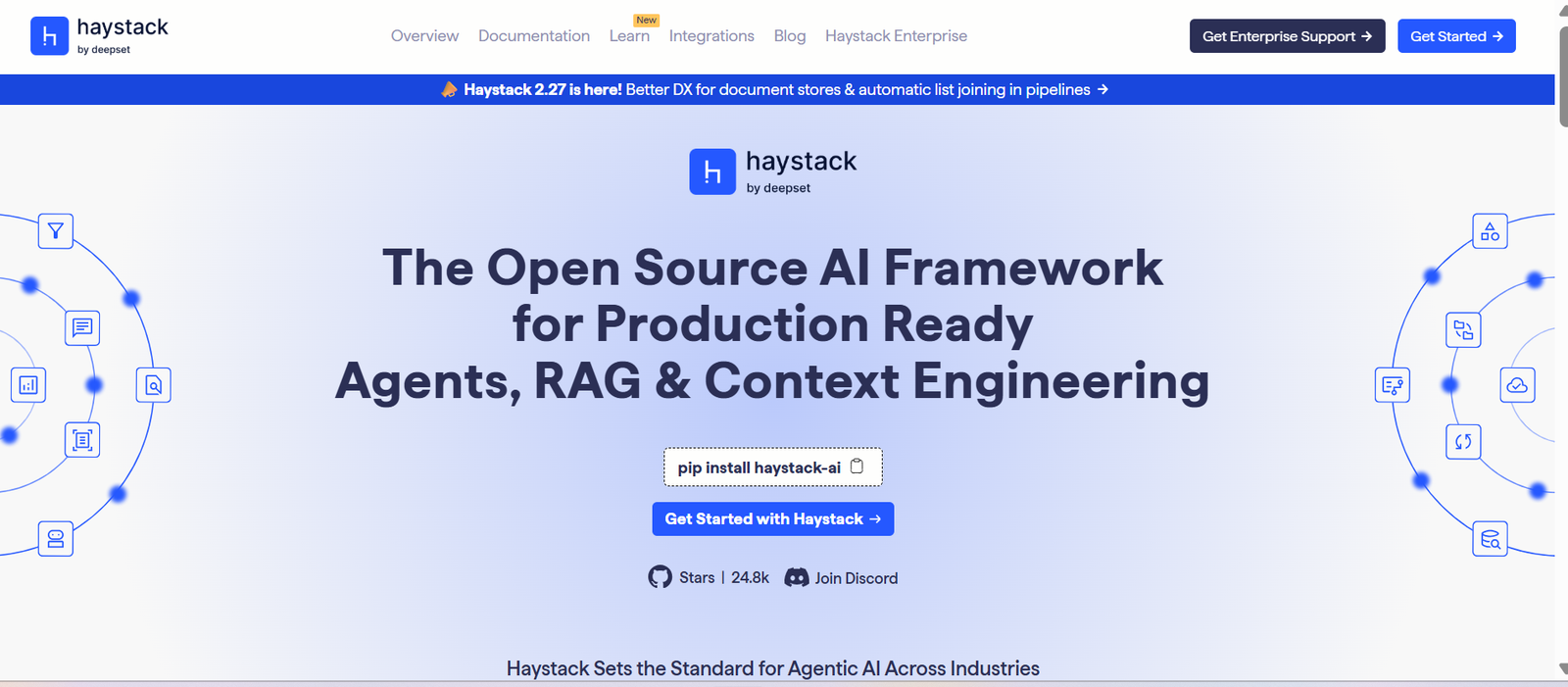Open the Haystack Enterprise nav link
Image resolution: width=1568 pixels, height=687 pixels.
[x=896, y=36]
